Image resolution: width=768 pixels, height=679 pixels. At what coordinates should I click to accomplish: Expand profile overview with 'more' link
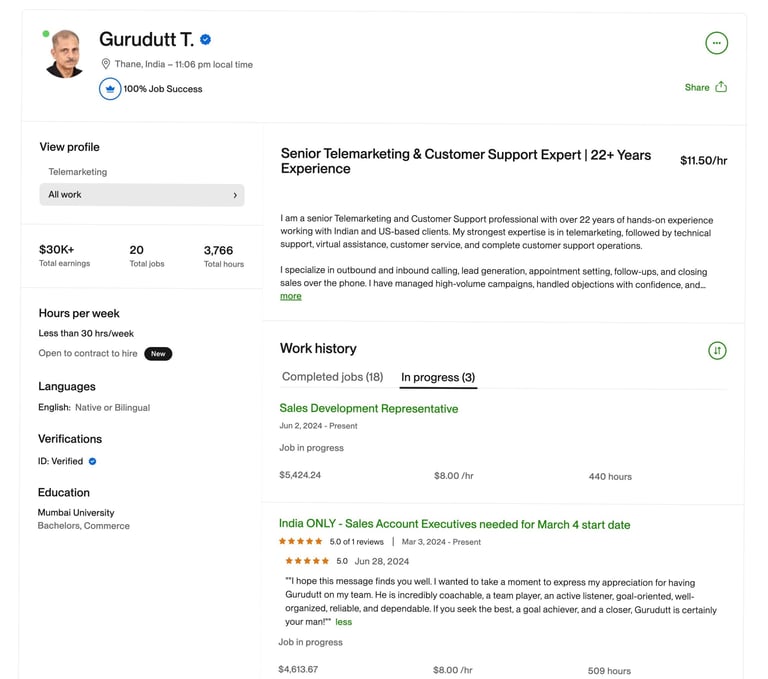290,296
